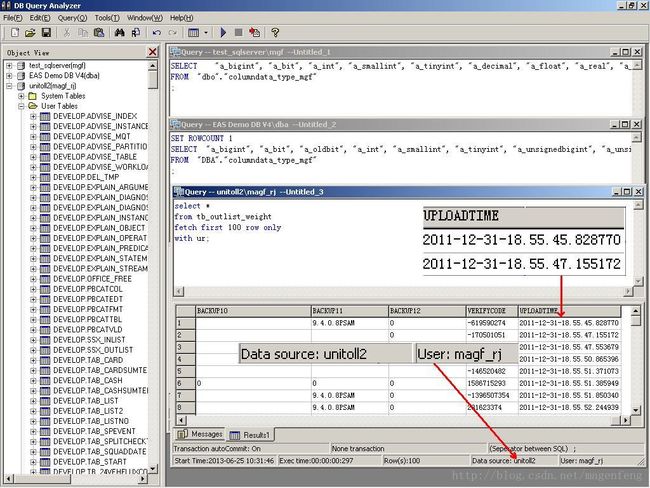Collapse the unitoll2(magf_rj) node

pos(9,86)
